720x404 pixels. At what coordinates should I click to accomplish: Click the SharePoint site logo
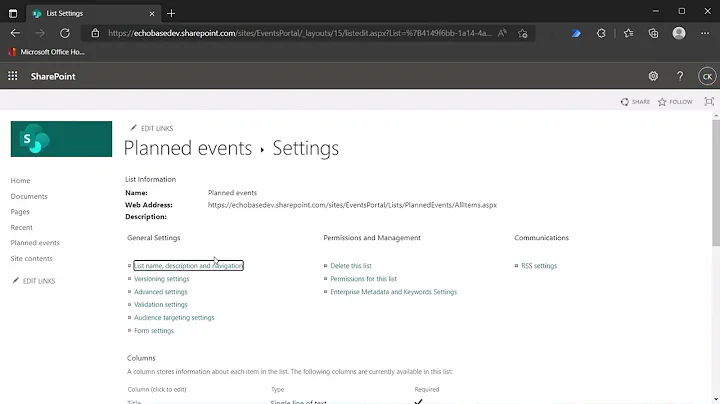(x=61, y=139)
